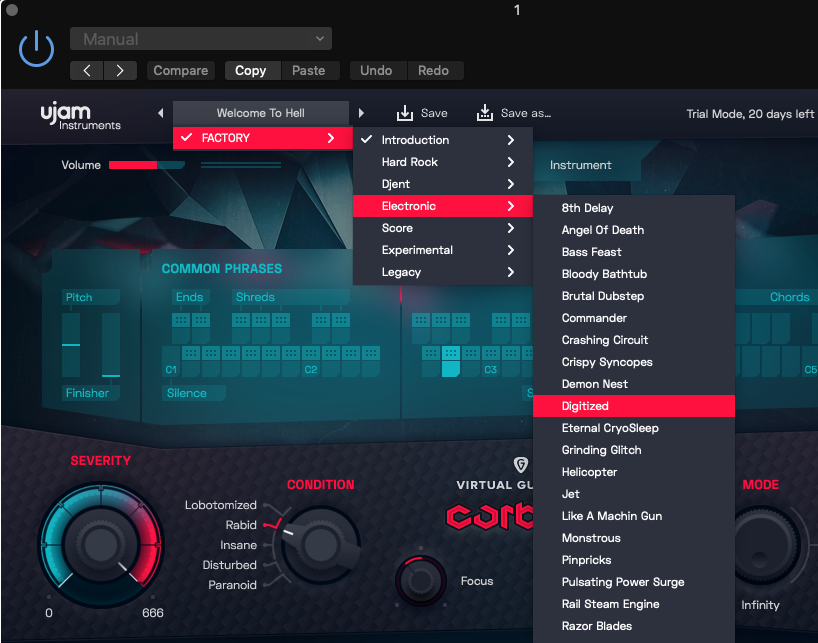Click the Compare button
Screen dimensions: 818x643
click(181, 70)
